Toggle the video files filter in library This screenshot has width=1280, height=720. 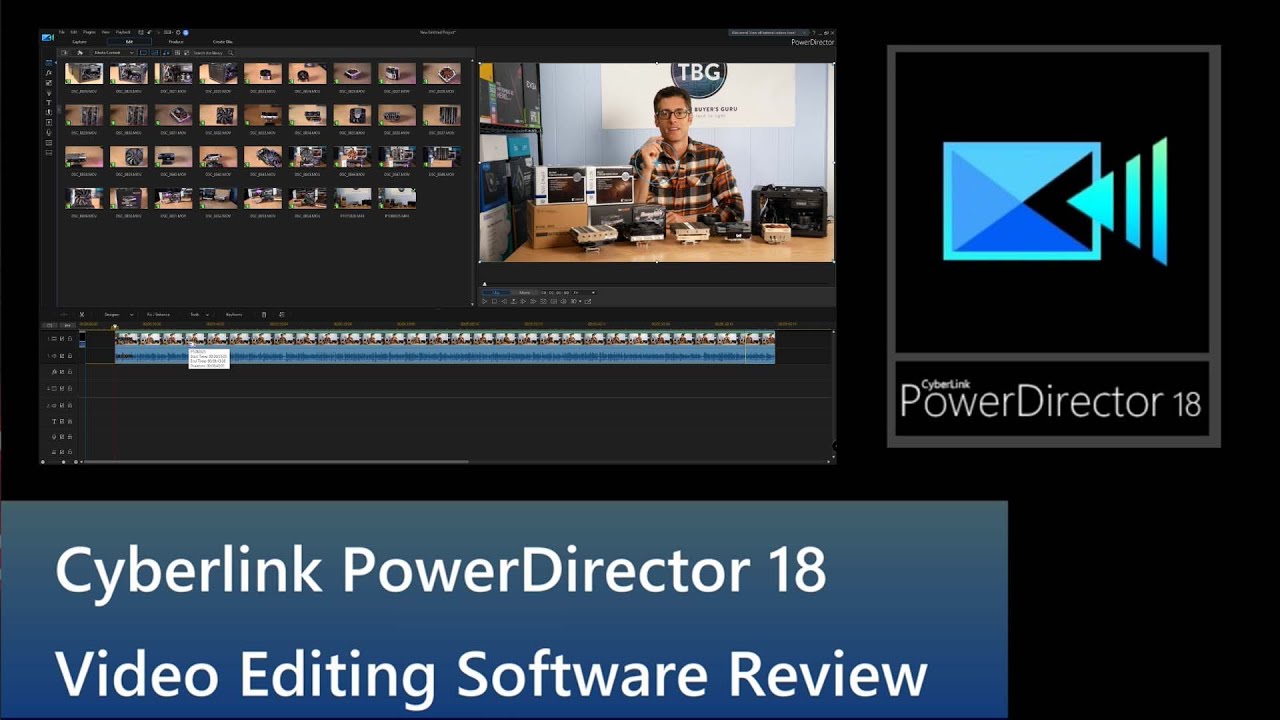(x=143, y=52)
